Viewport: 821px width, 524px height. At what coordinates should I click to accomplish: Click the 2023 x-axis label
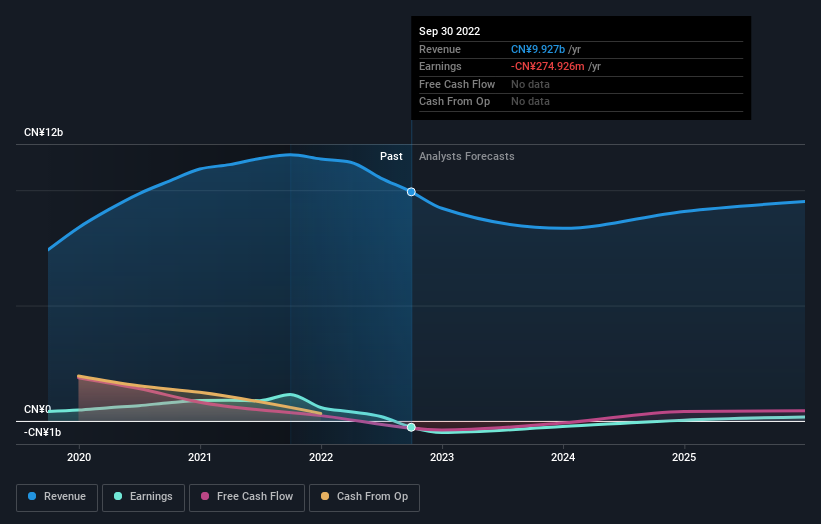coord(442,458)
